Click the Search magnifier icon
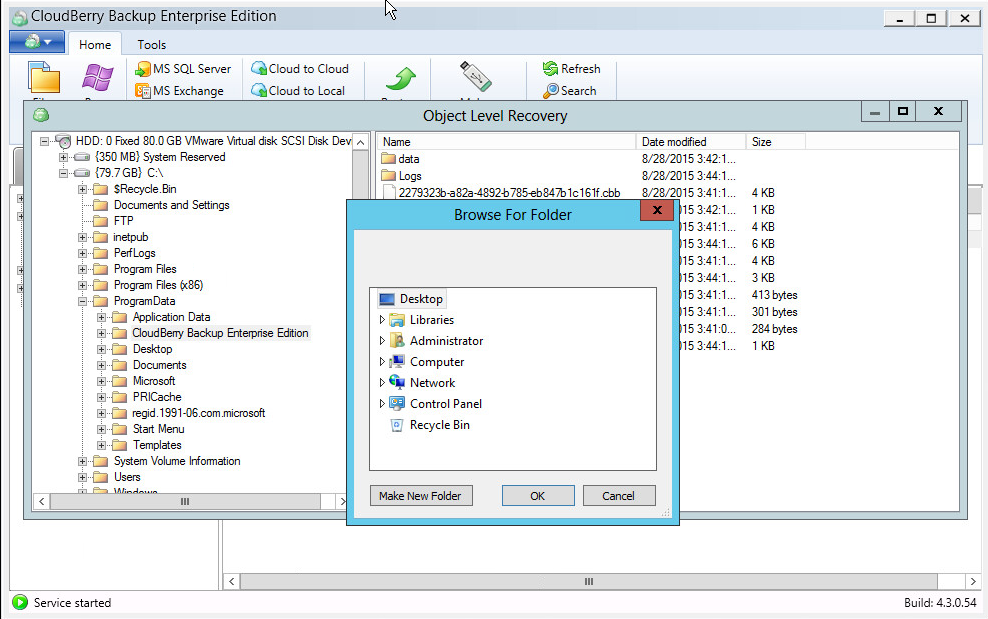The height and width of the screenshot is (619, 988). [x=550, y=91]
